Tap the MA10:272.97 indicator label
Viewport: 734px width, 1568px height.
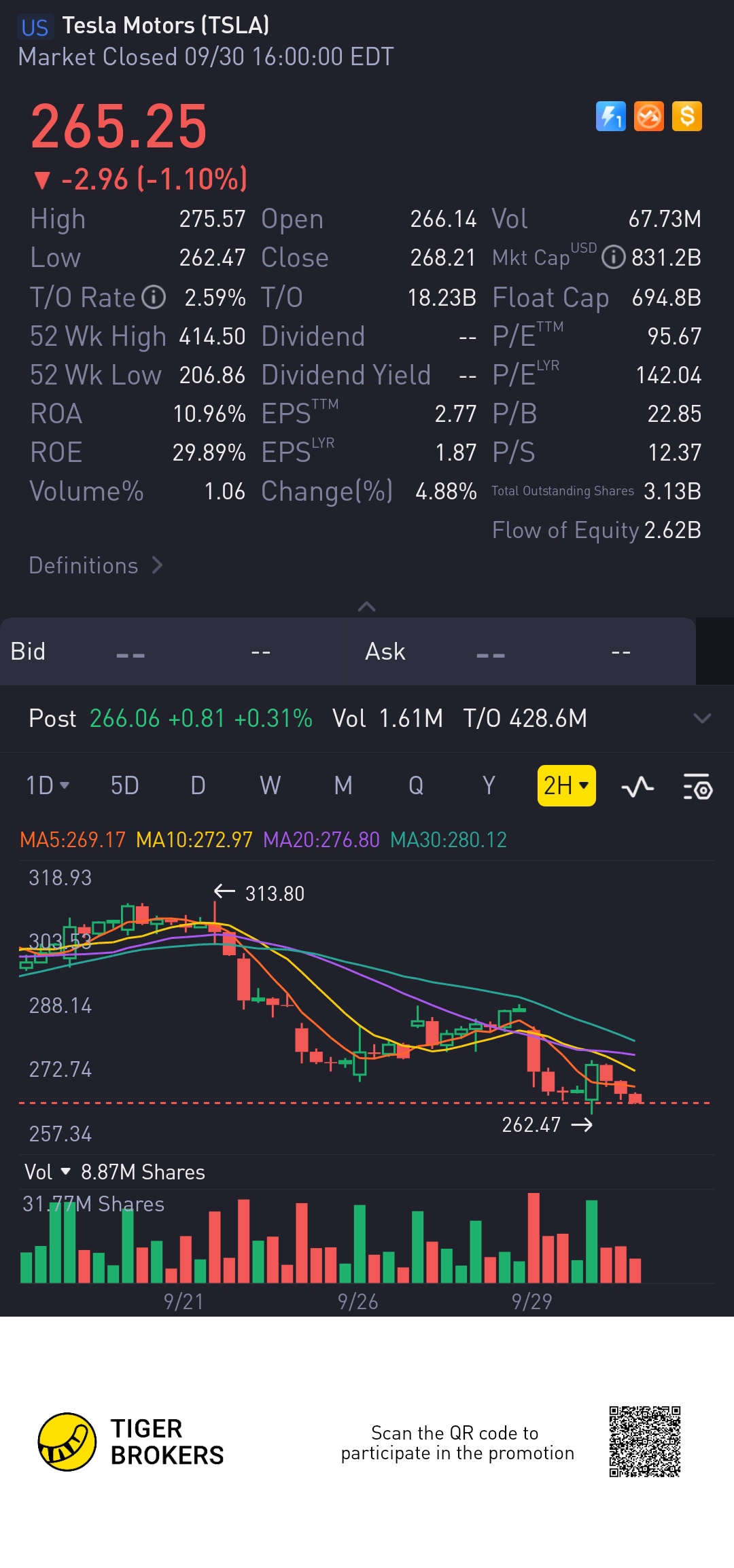194,840
